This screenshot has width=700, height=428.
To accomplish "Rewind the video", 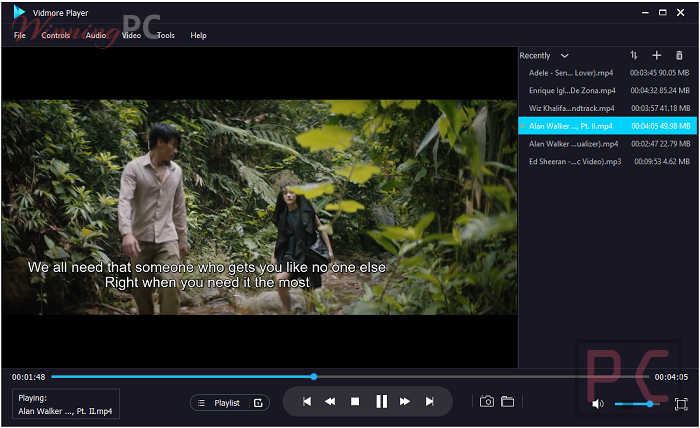I will pos(330,402).
